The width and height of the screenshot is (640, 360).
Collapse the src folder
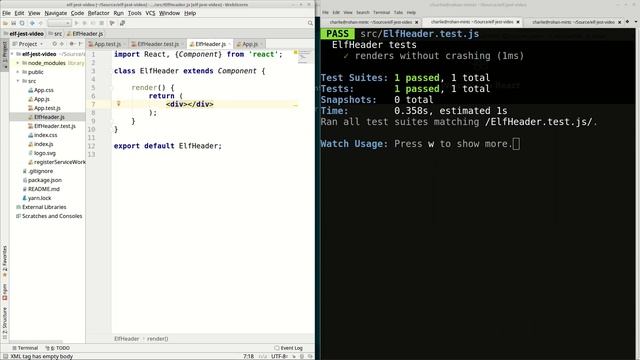[x=18, y=81]
